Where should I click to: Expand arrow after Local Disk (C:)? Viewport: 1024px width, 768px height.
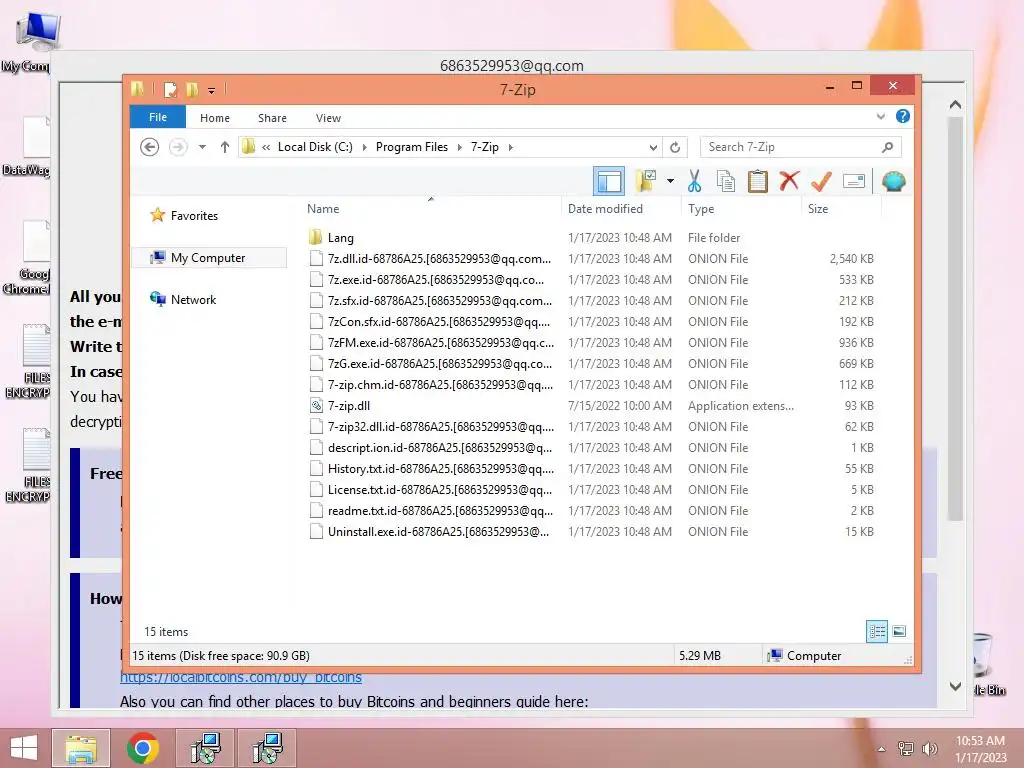click(364, 148)
